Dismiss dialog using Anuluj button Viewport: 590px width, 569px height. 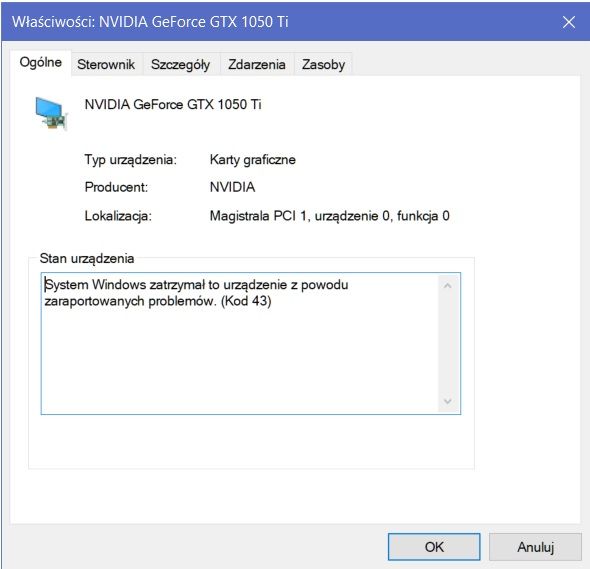pyautogui.click(x=535, y=546)
